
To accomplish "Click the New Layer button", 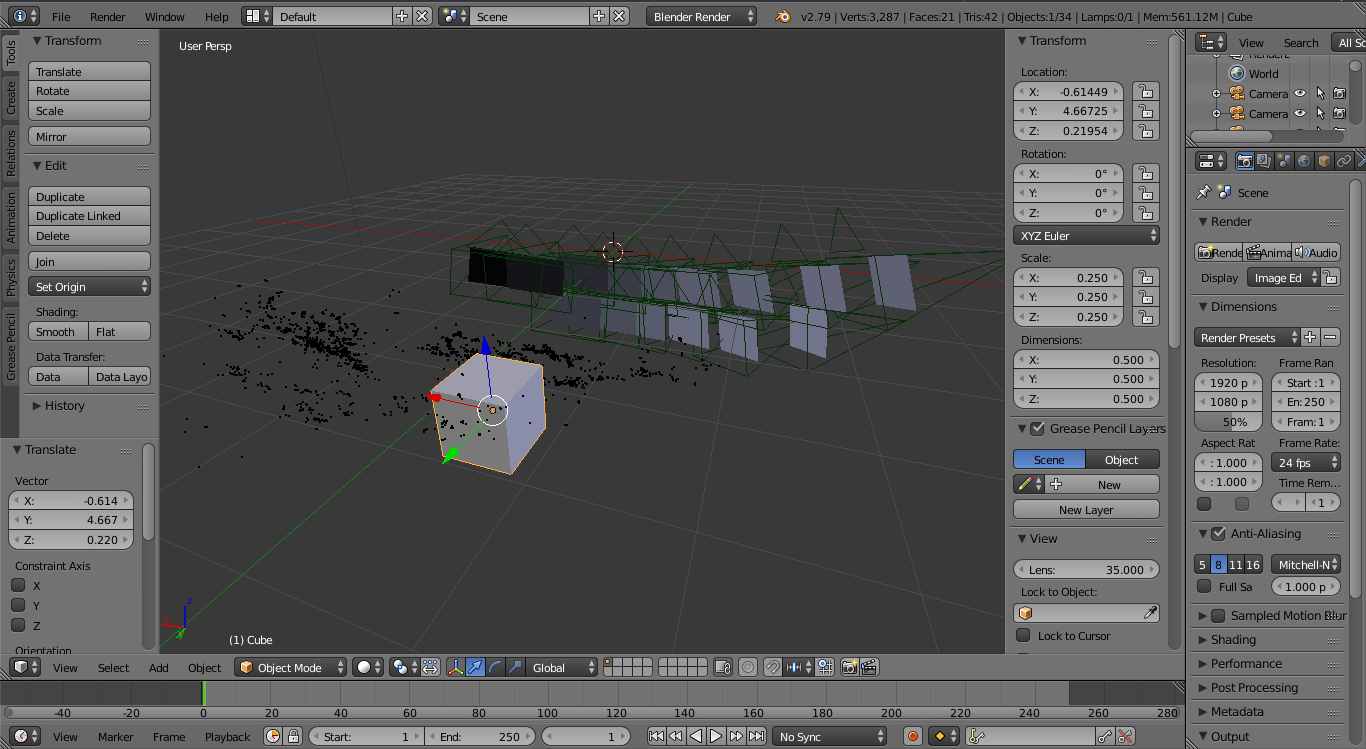I will tap(1086, 509).
